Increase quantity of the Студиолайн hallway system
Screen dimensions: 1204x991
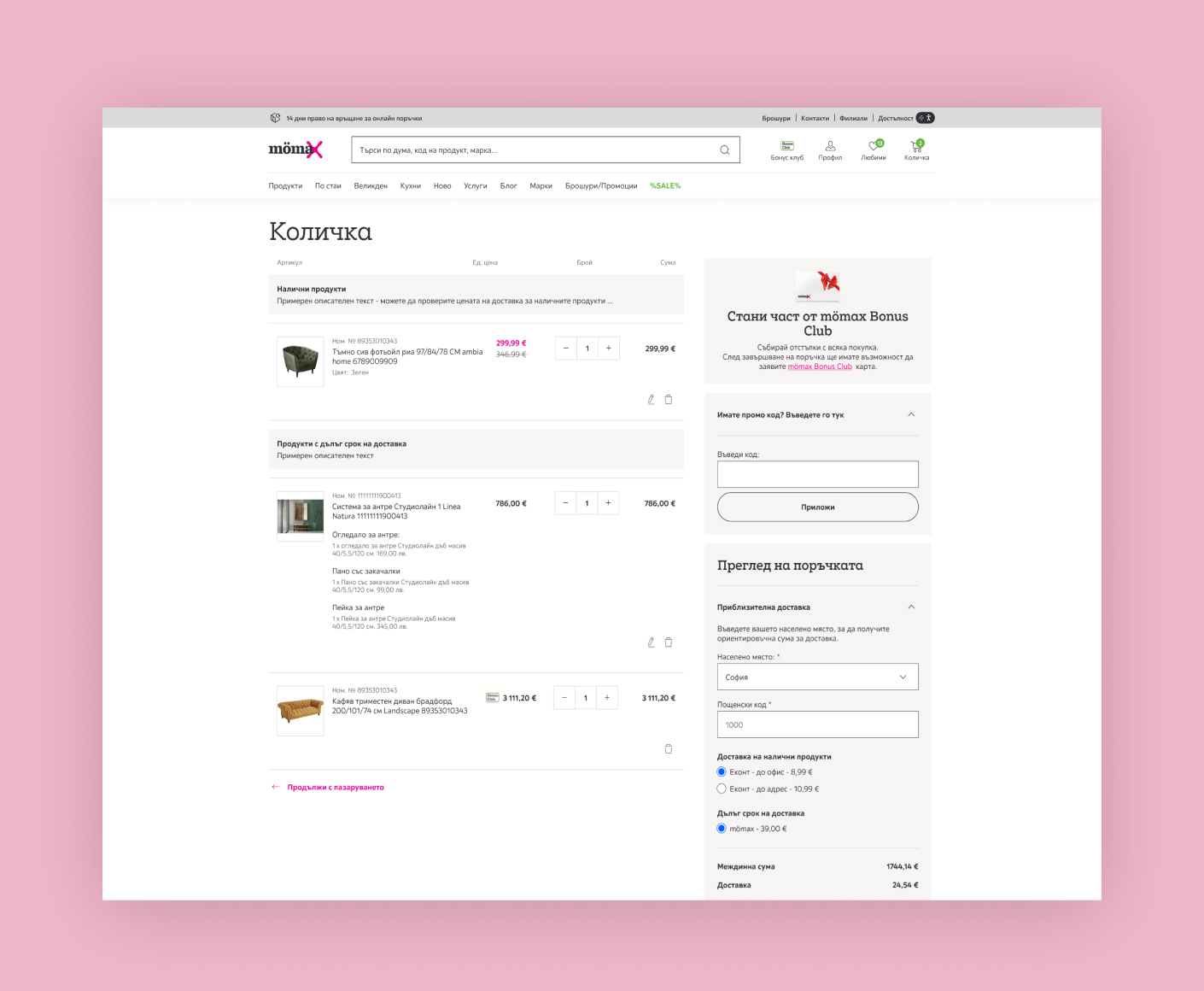tap(608, 503)
